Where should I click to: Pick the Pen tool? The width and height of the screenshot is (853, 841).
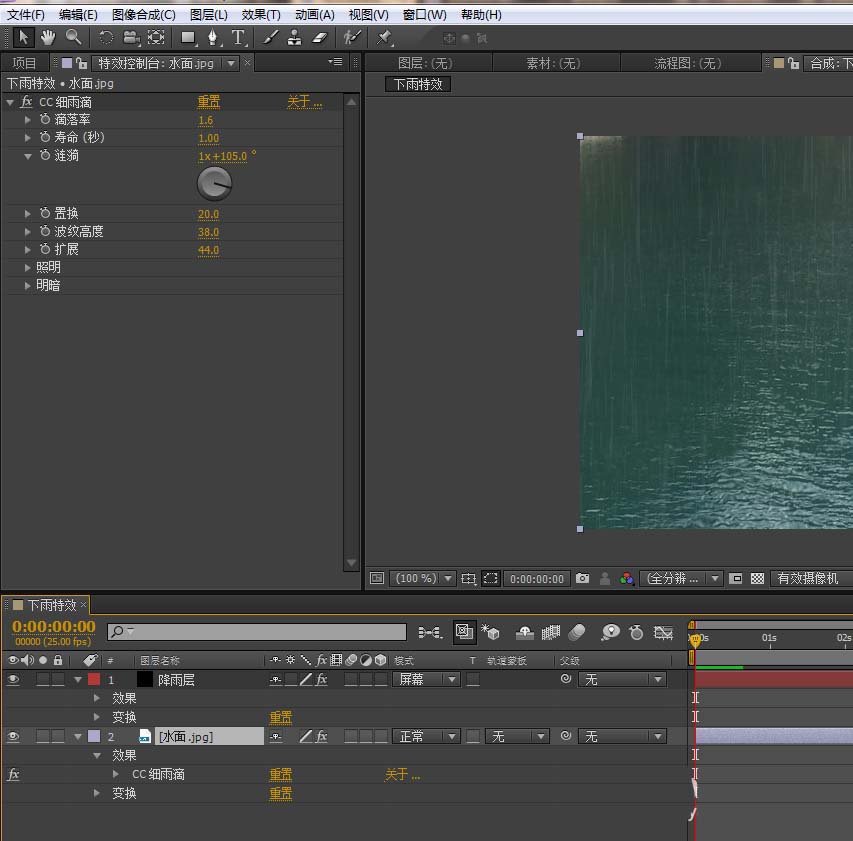[x=213, y=37]
